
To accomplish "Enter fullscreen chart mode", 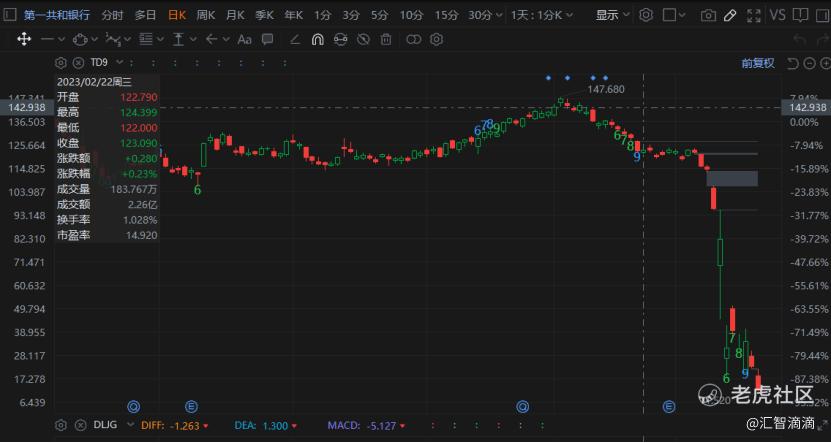I will click(753, 15).
